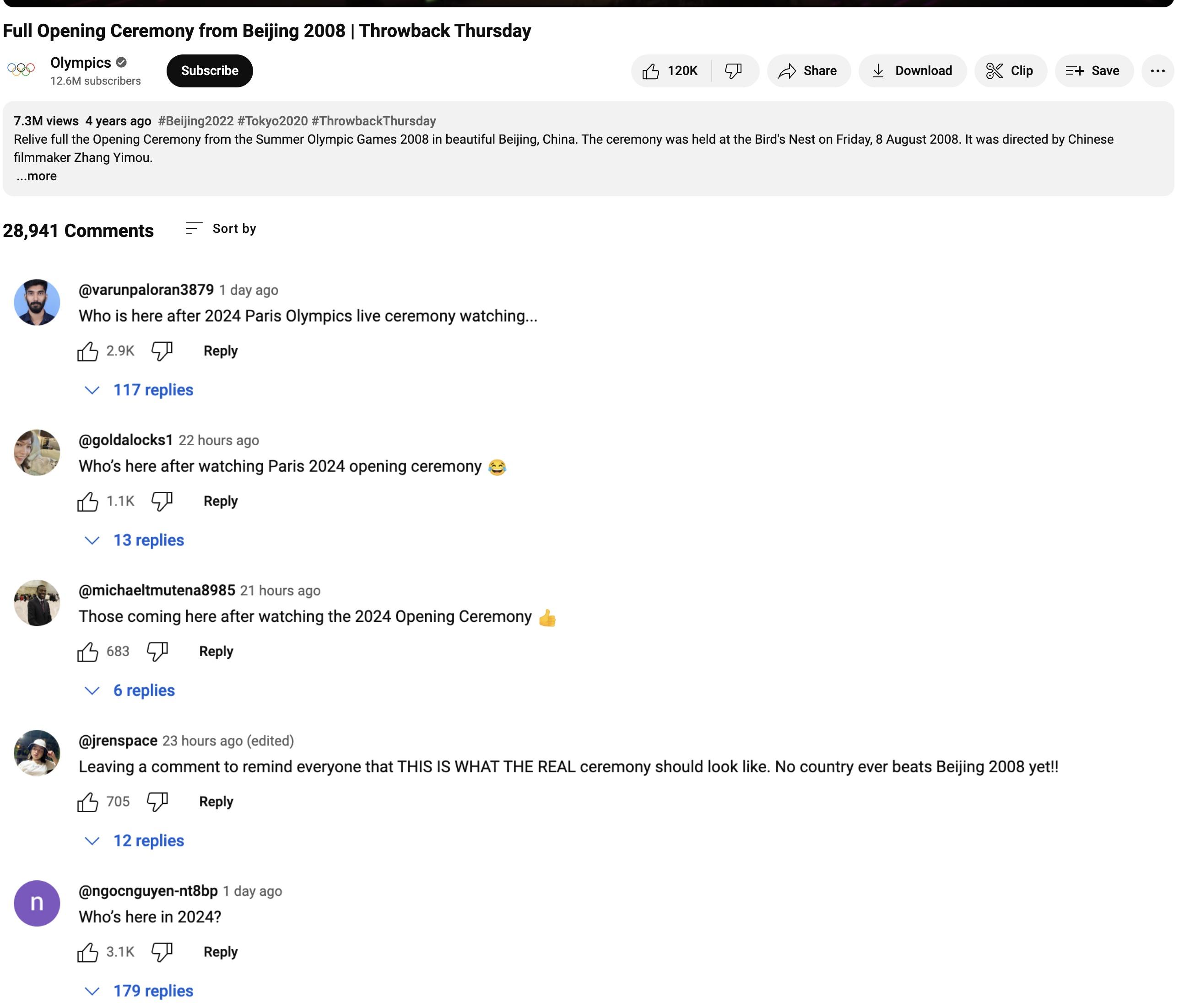Create a Clip of the video
This screenshot has width=1190, height=1008.
(x=1011, y=71)
